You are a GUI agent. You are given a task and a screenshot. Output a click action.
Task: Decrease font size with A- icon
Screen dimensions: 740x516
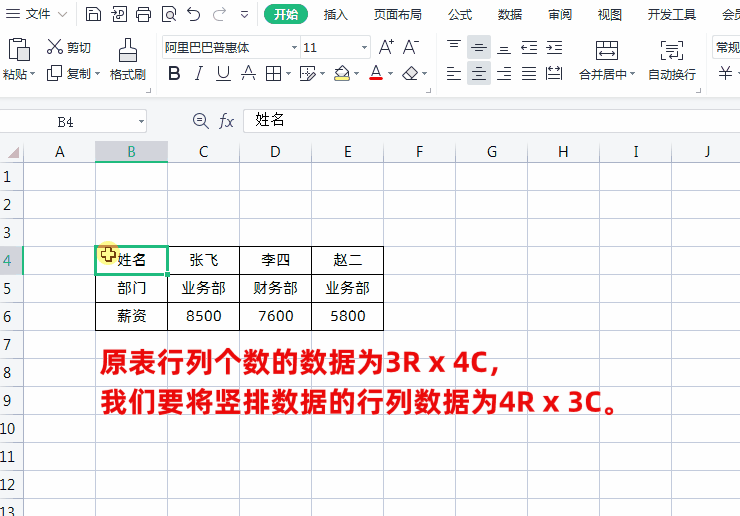411,47
